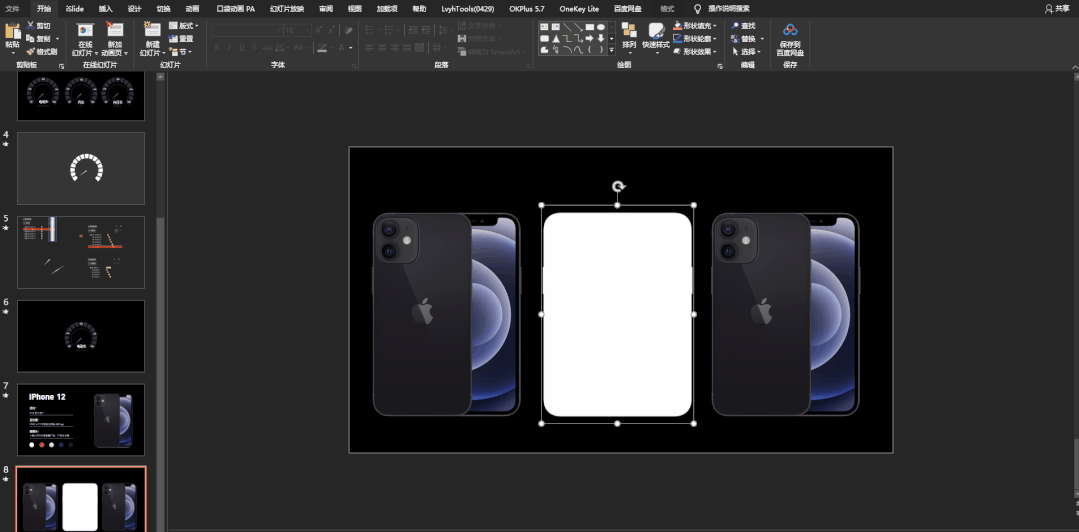Pick the right arrow block shape
This screenshot has height=532, width=1079.
pos(589,38)
